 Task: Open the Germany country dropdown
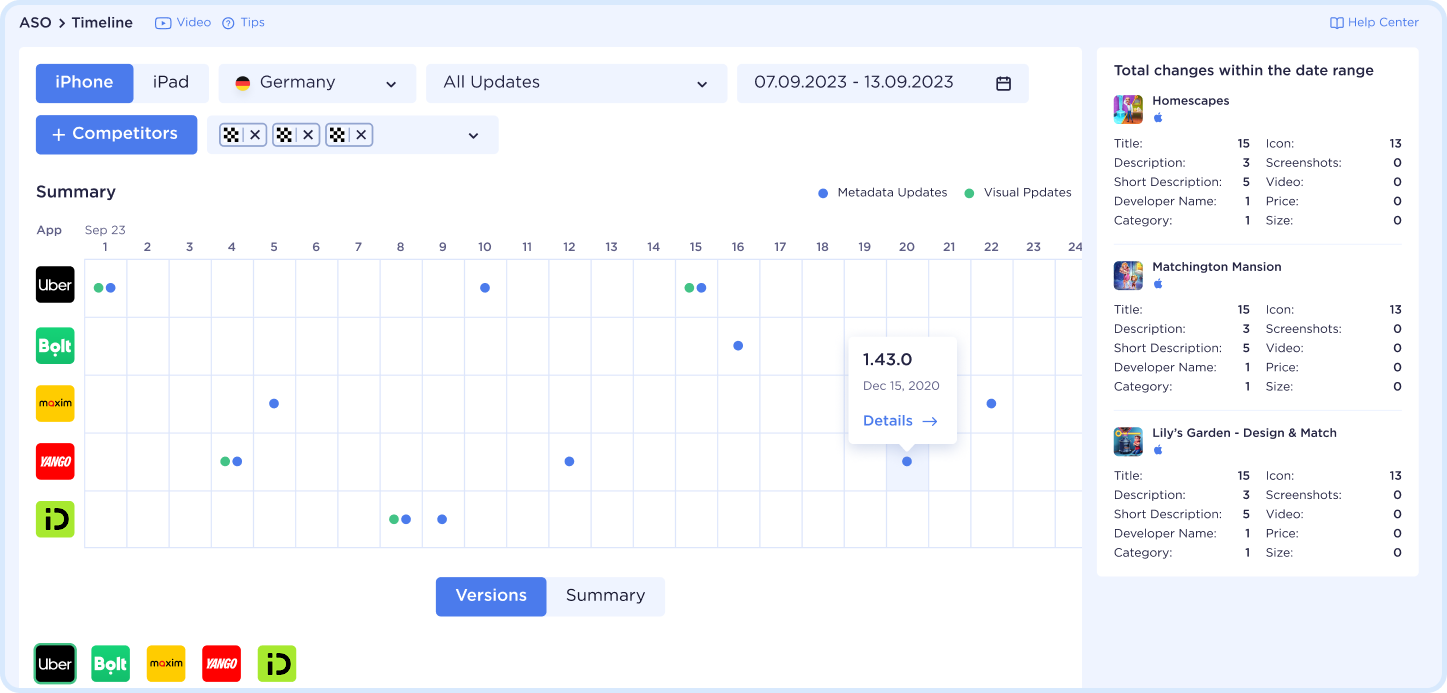point(317,83)
